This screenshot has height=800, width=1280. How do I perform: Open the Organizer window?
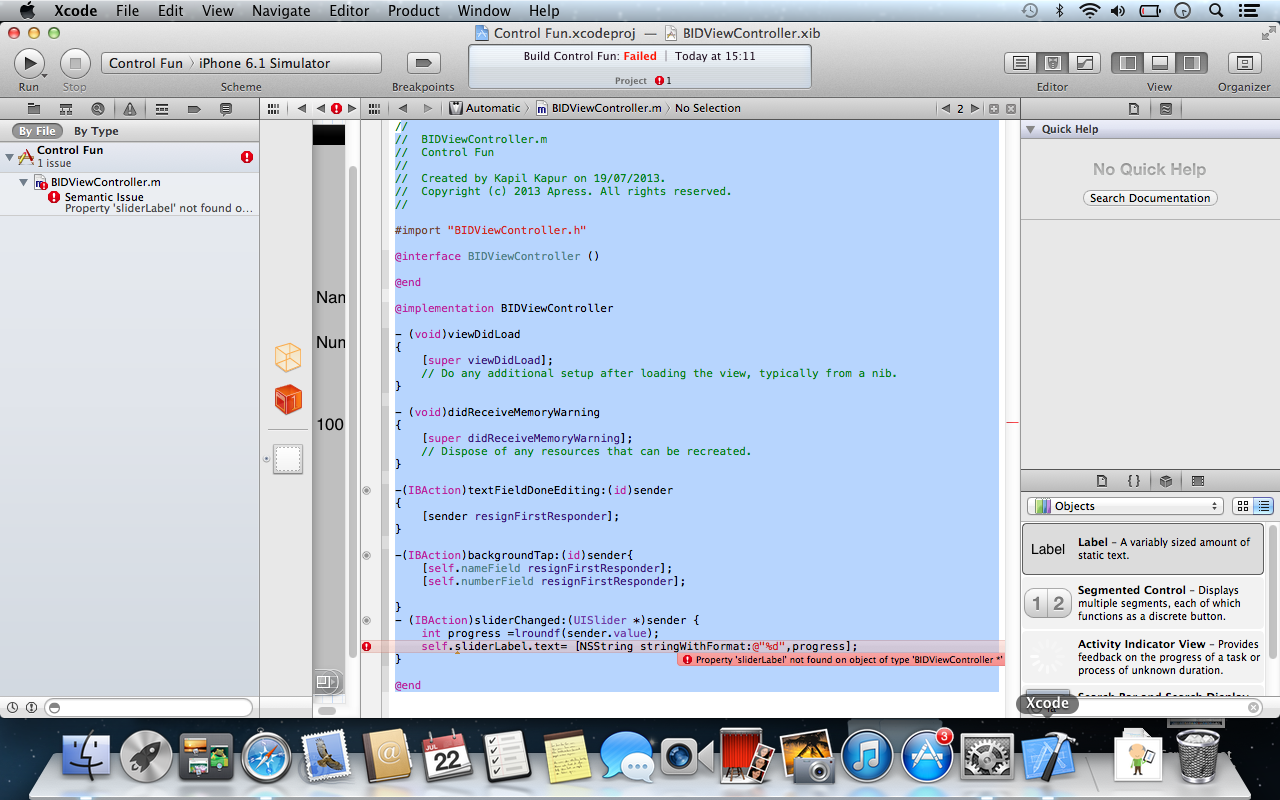tap(1244, 63)
